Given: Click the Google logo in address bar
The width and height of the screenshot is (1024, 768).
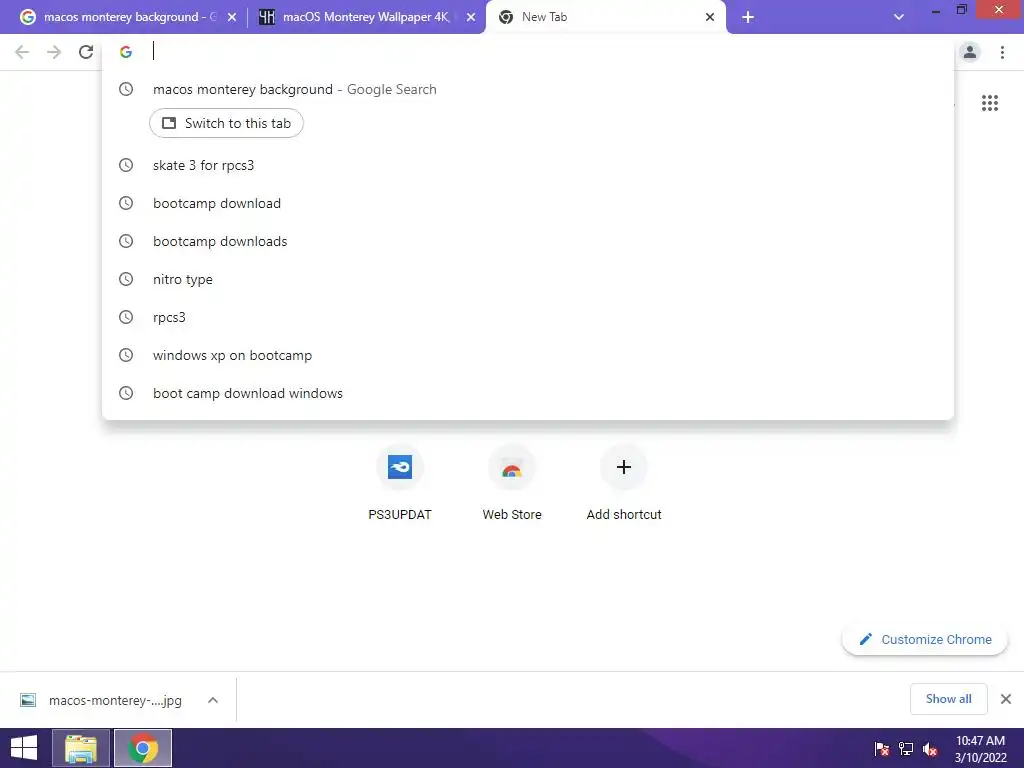Looking at the screenshot, I should point(125,52).
